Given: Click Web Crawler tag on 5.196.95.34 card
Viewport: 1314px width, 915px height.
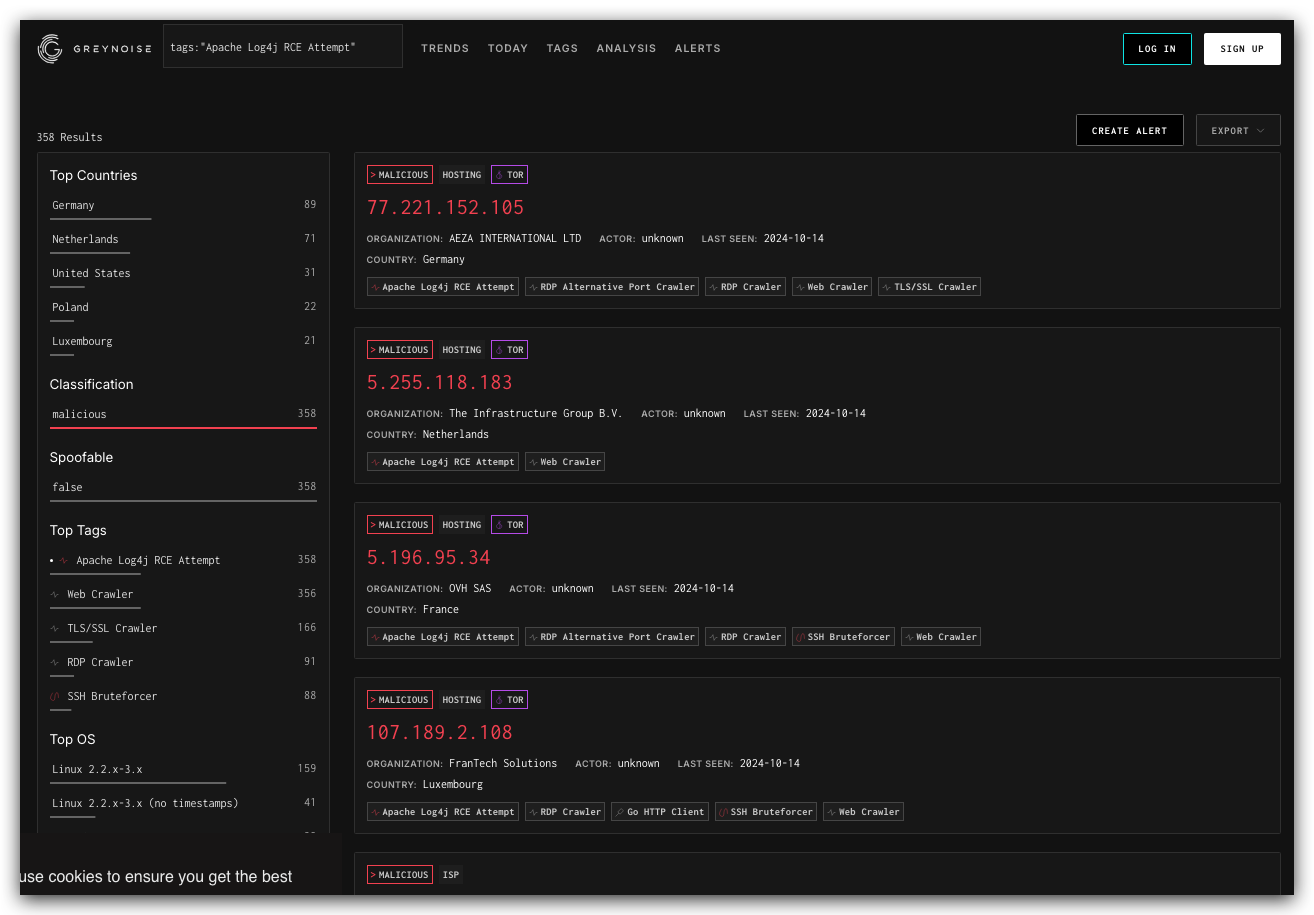Looking at the screenshot, I should coord(941,637).
